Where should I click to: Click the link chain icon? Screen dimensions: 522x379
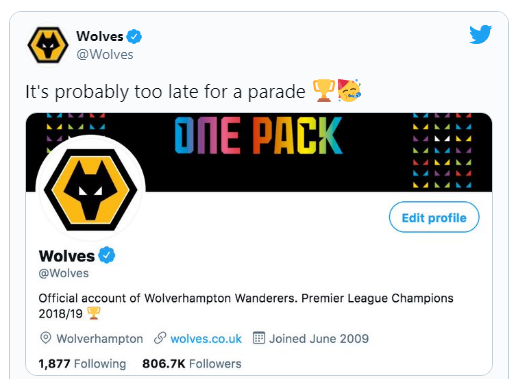(x=160, y=338)
